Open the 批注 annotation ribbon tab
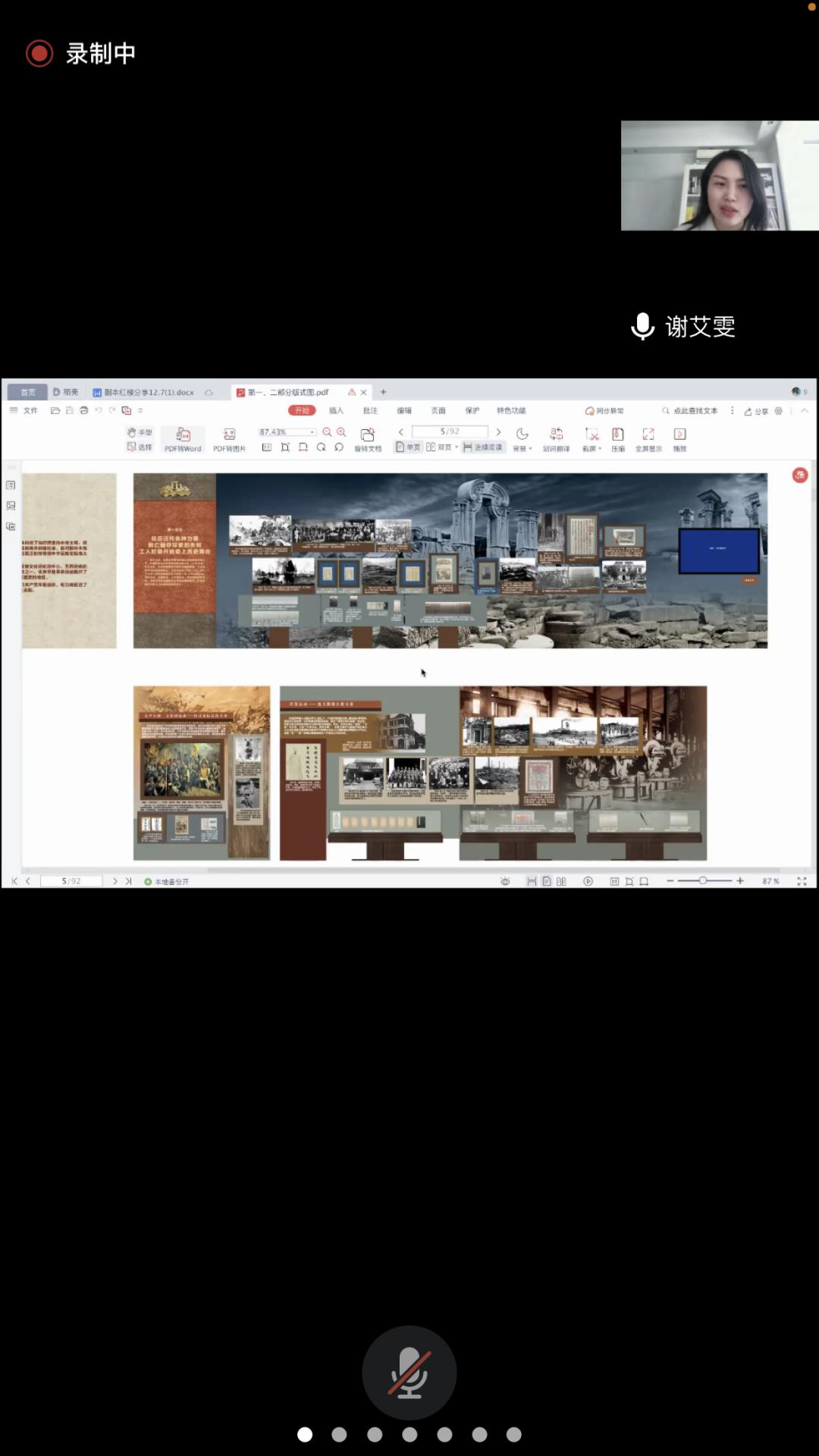819x1456 pixels. point(370,410)
